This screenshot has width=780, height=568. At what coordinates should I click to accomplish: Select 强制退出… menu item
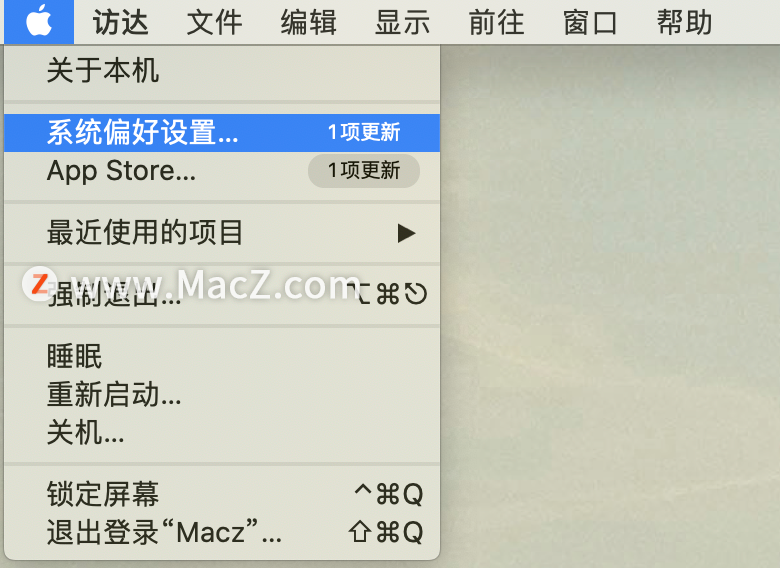[x=222, y=294]
